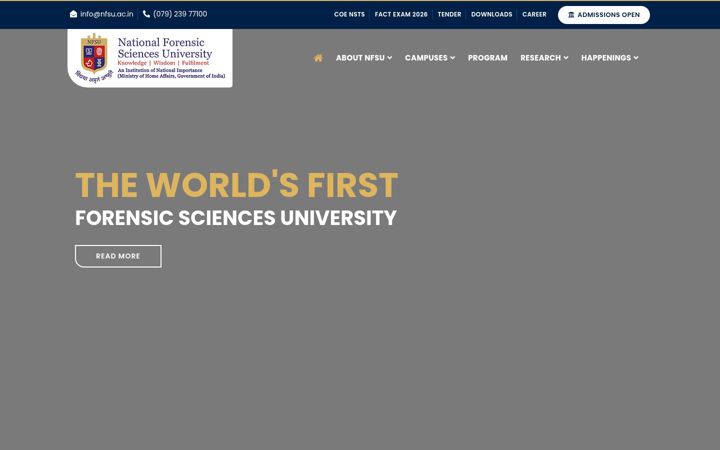Click the READ MORE button
The image size is (720, 450).
coord(118,256)
